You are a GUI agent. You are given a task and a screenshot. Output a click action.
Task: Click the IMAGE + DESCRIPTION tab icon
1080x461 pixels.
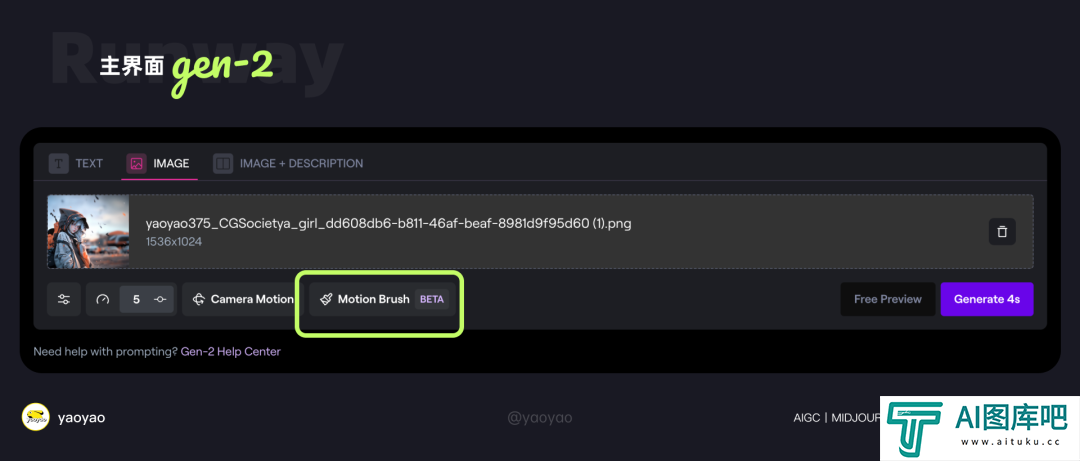(223, 163)
